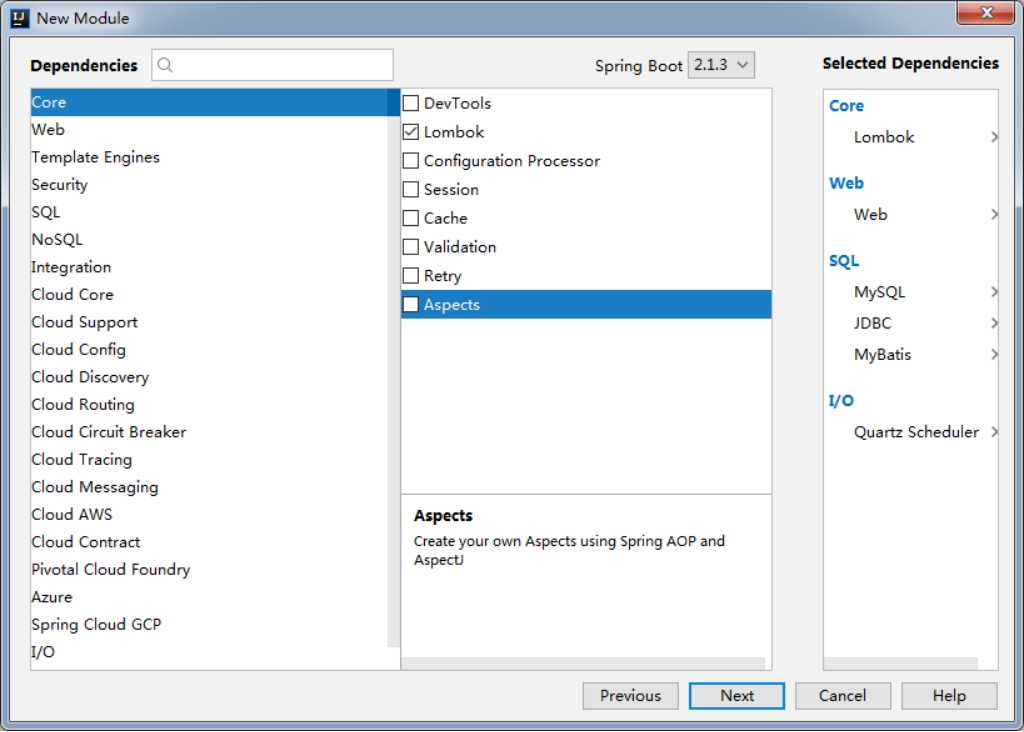This screenshot has width=1024, height=732.
Task: Proceed with the Next button
Action: [737, 695]
